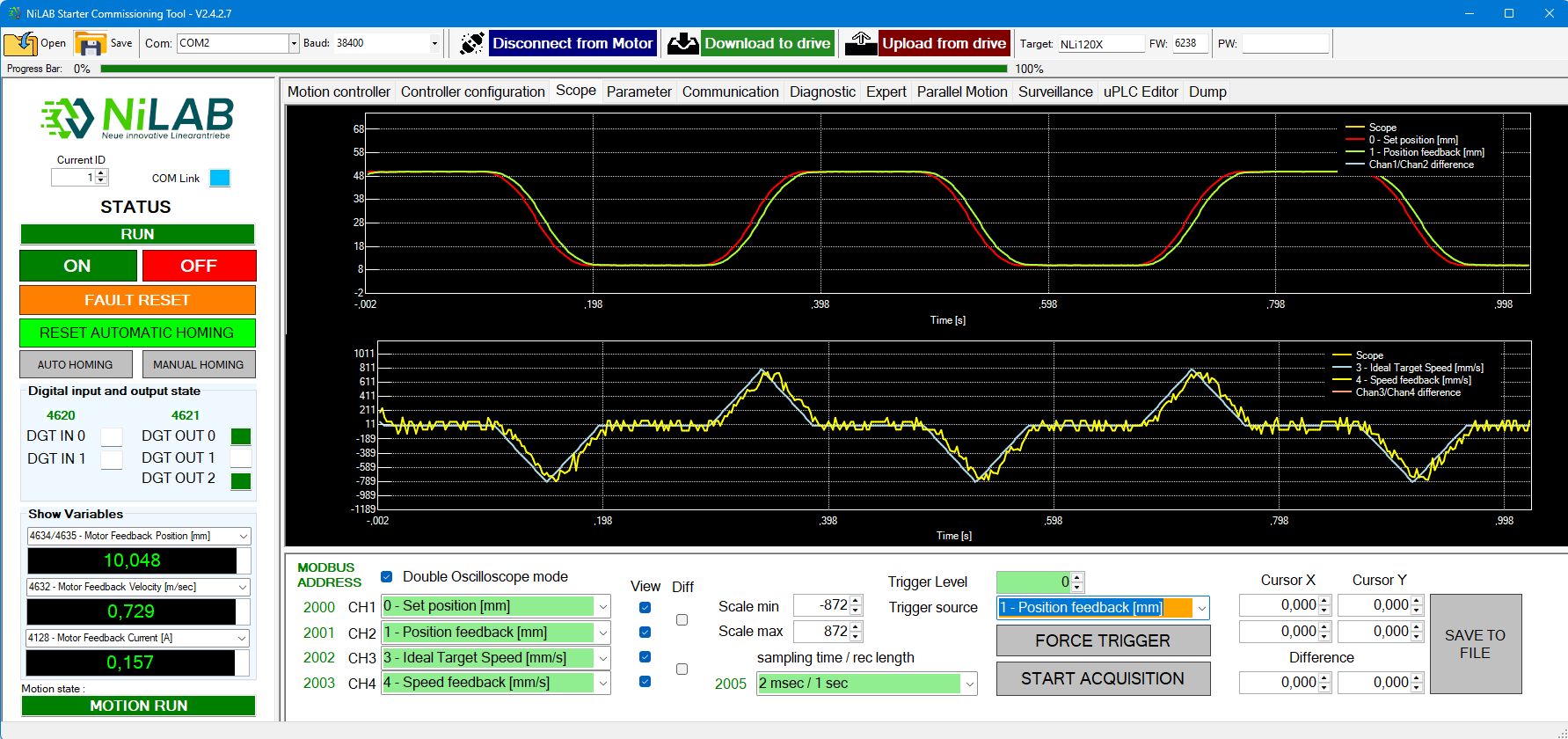Disable Double Oscilloscope mode checkbox
The image size is (1568, 739).
(386, 577)
